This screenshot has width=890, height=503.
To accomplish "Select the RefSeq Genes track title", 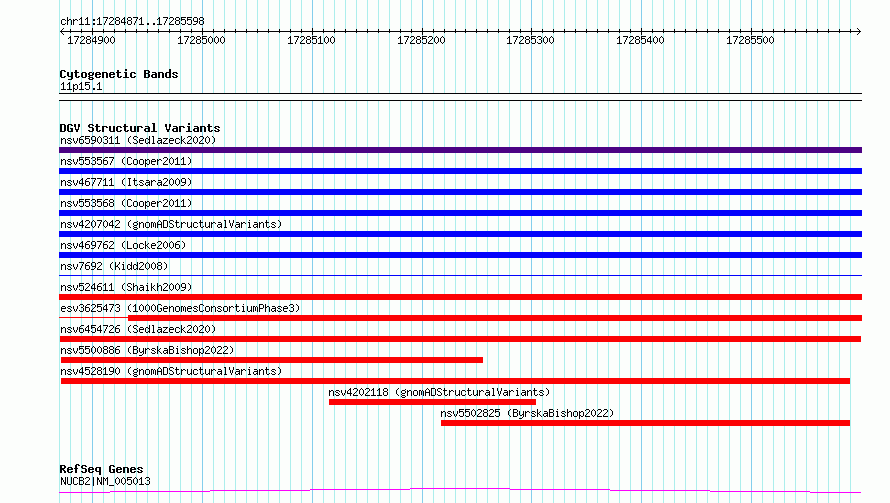I will click(x=101, y=469).
